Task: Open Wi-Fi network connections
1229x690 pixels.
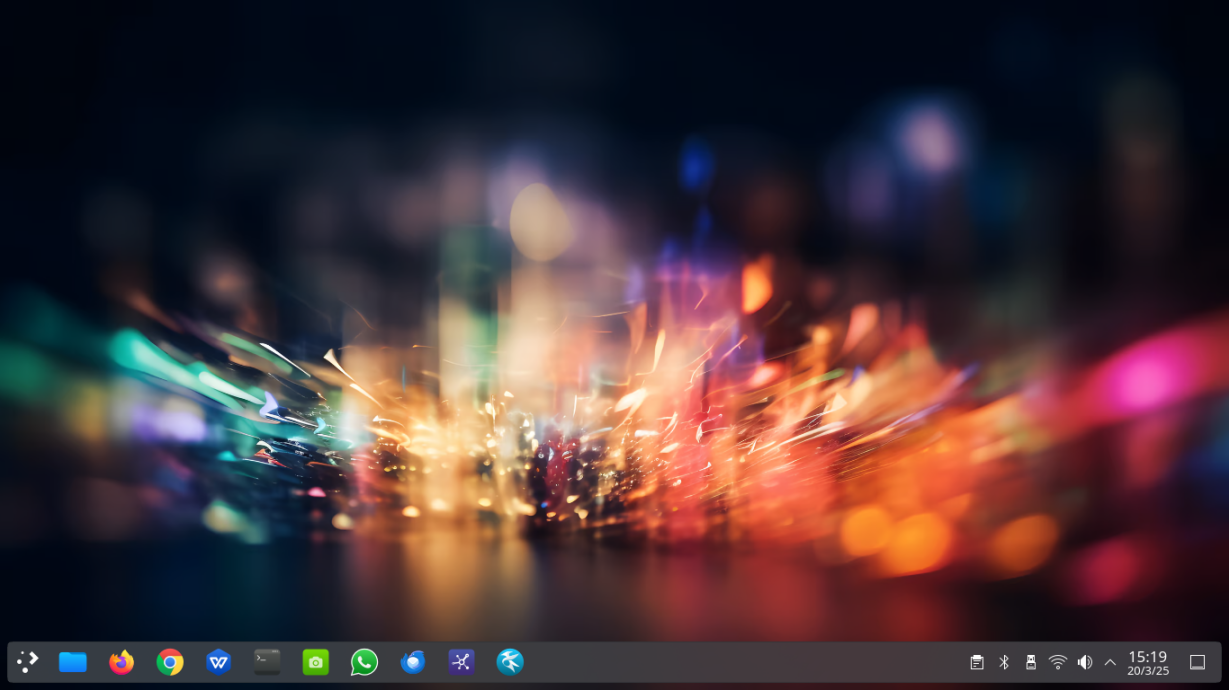Action: point(1058,662)
